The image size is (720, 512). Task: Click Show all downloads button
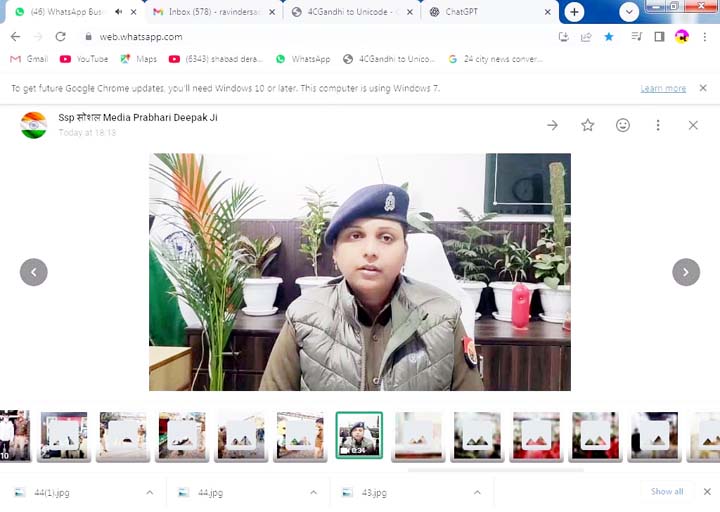tap(667, 492)
